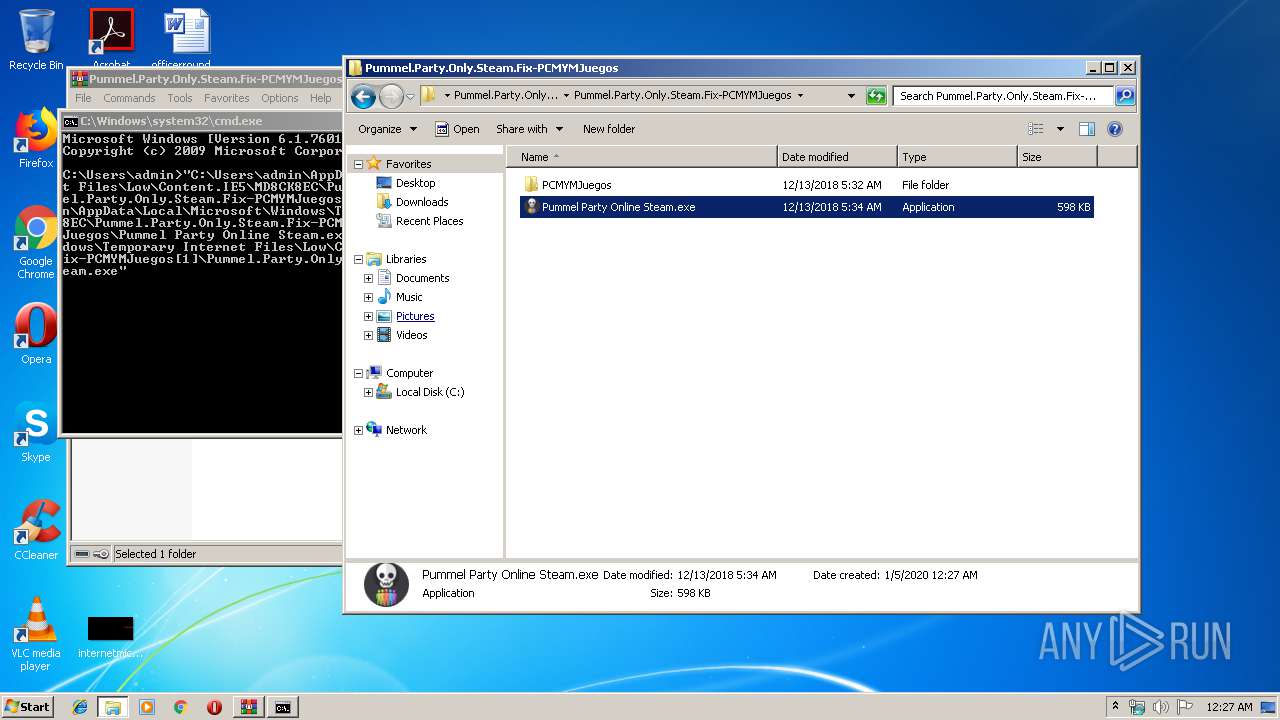Launch Acrobat Reader from the desktop

click(111, 38)
